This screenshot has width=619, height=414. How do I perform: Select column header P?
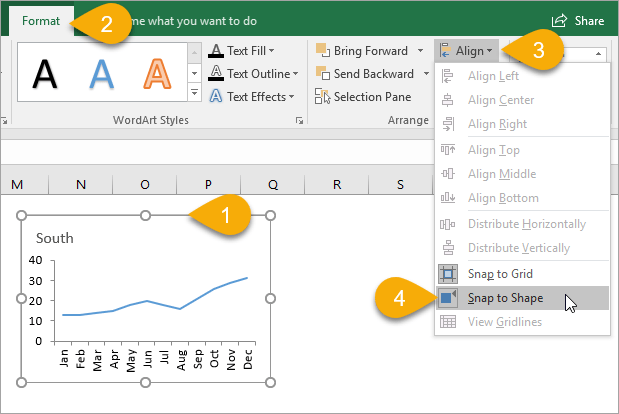[208, 184]
